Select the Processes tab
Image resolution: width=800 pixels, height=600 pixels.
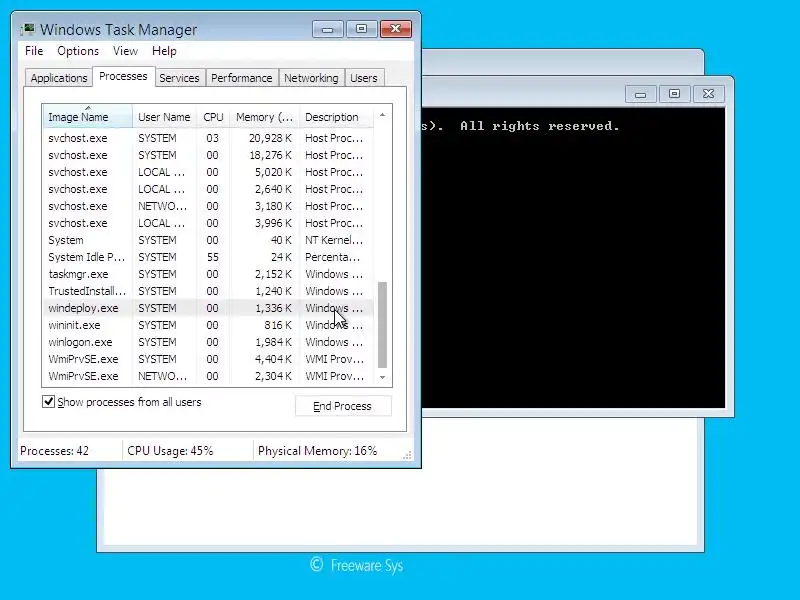pos(123,77)
